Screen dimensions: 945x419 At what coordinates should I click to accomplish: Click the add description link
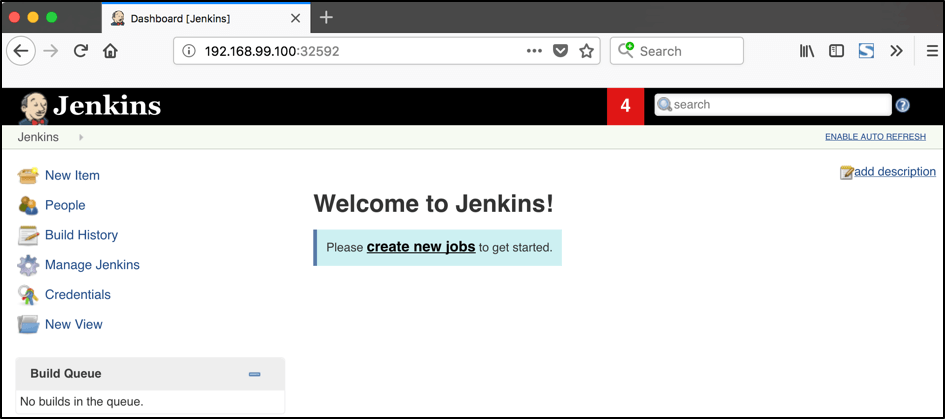point(895,172)
